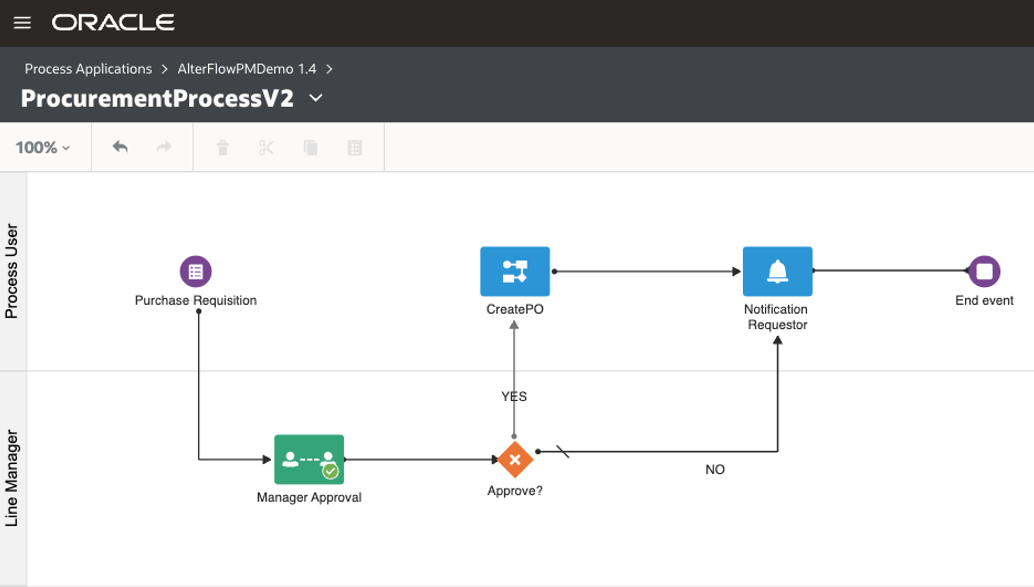The width and height of the screenshot is (1034, 587).
Task: Open the zoom level 100% dropdown
Action: click(42, 146)
